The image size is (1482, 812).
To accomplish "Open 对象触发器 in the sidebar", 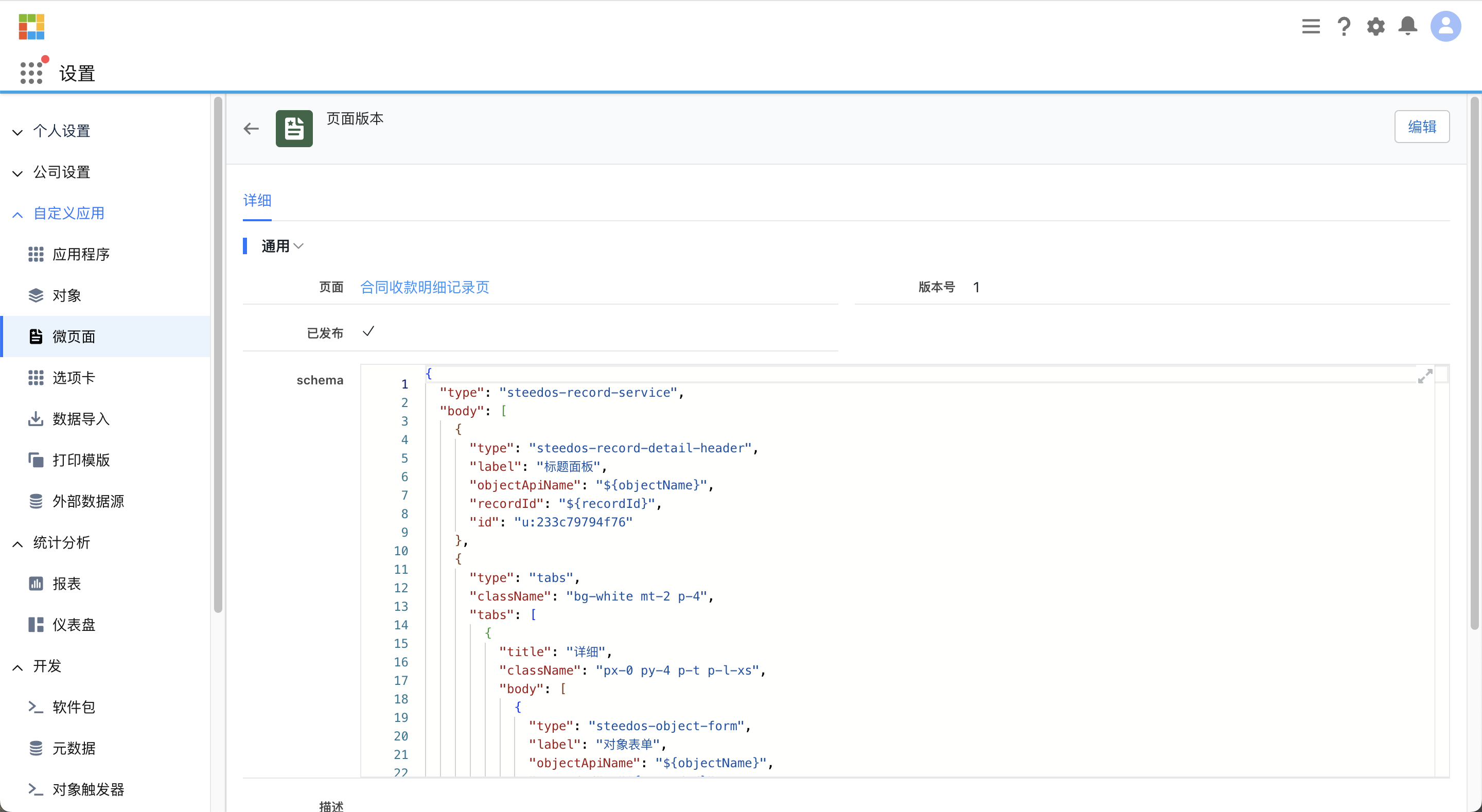I will 87,789.
